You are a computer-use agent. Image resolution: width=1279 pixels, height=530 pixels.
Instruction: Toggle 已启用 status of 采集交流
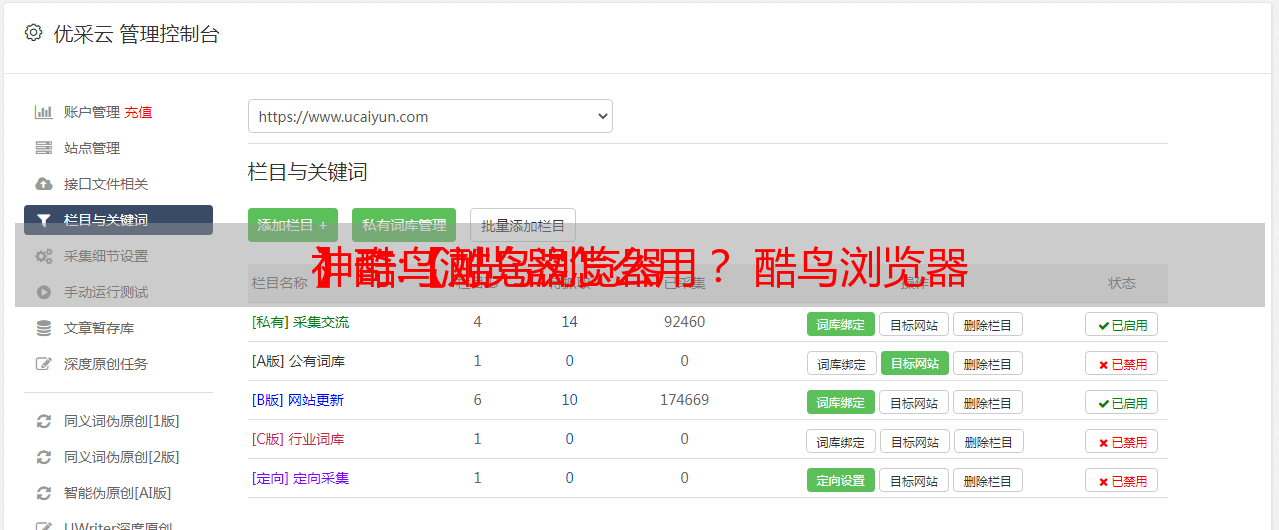pos(1121,324)
